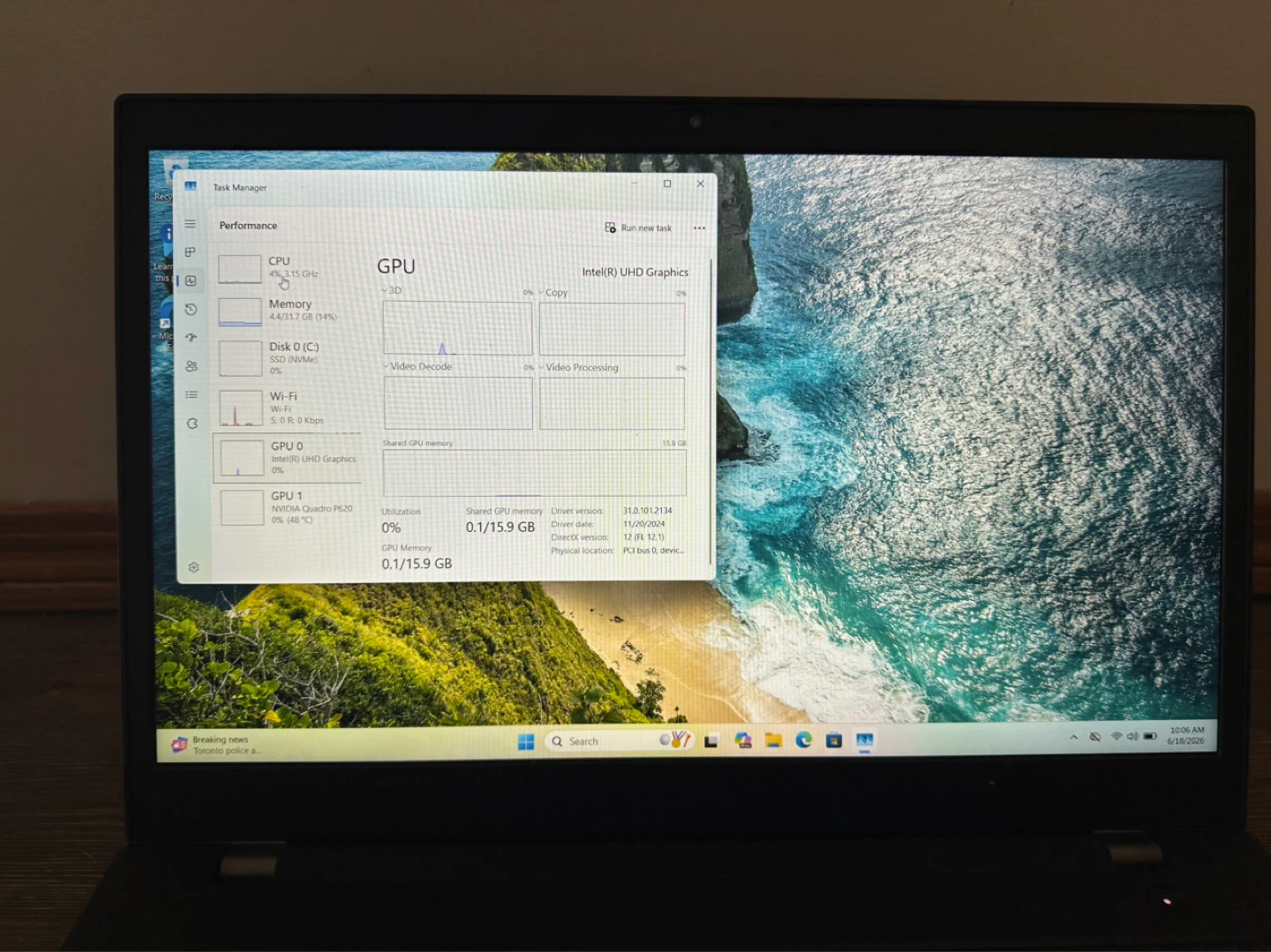This screenshot has height=952, width=1271.
Task: Open the 3D engine dropdown
Action: pyautogui.click(x=392, y=290)
